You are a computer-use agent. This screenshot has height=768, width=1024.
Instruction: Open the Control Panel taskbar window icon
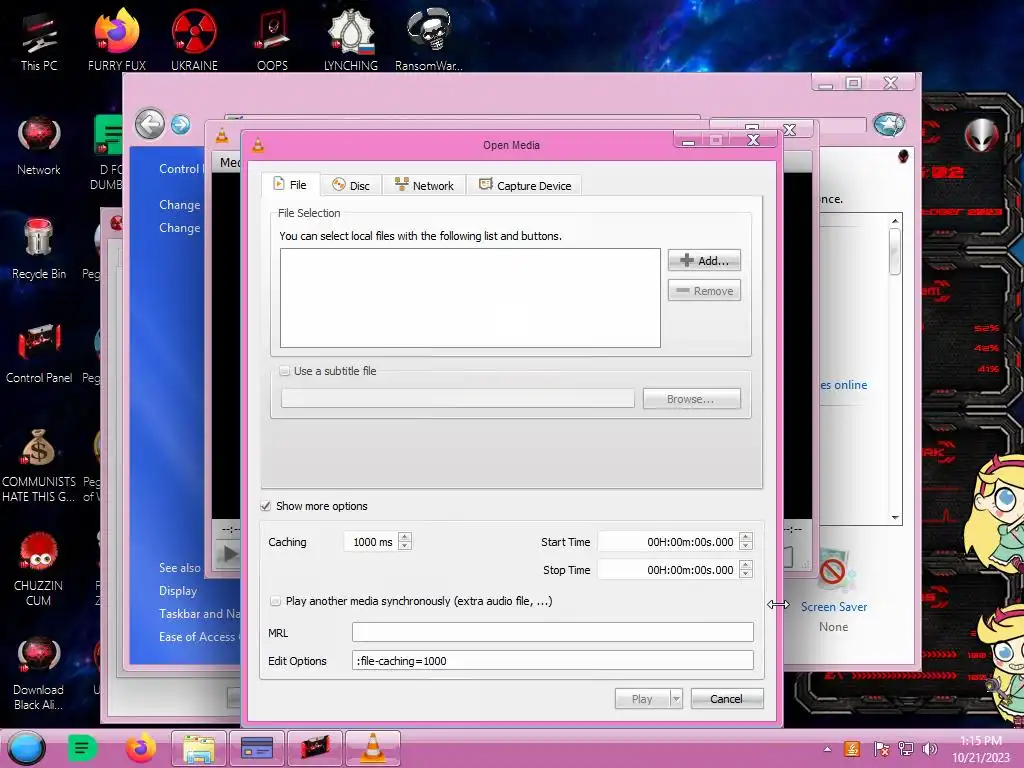point(257,748)
